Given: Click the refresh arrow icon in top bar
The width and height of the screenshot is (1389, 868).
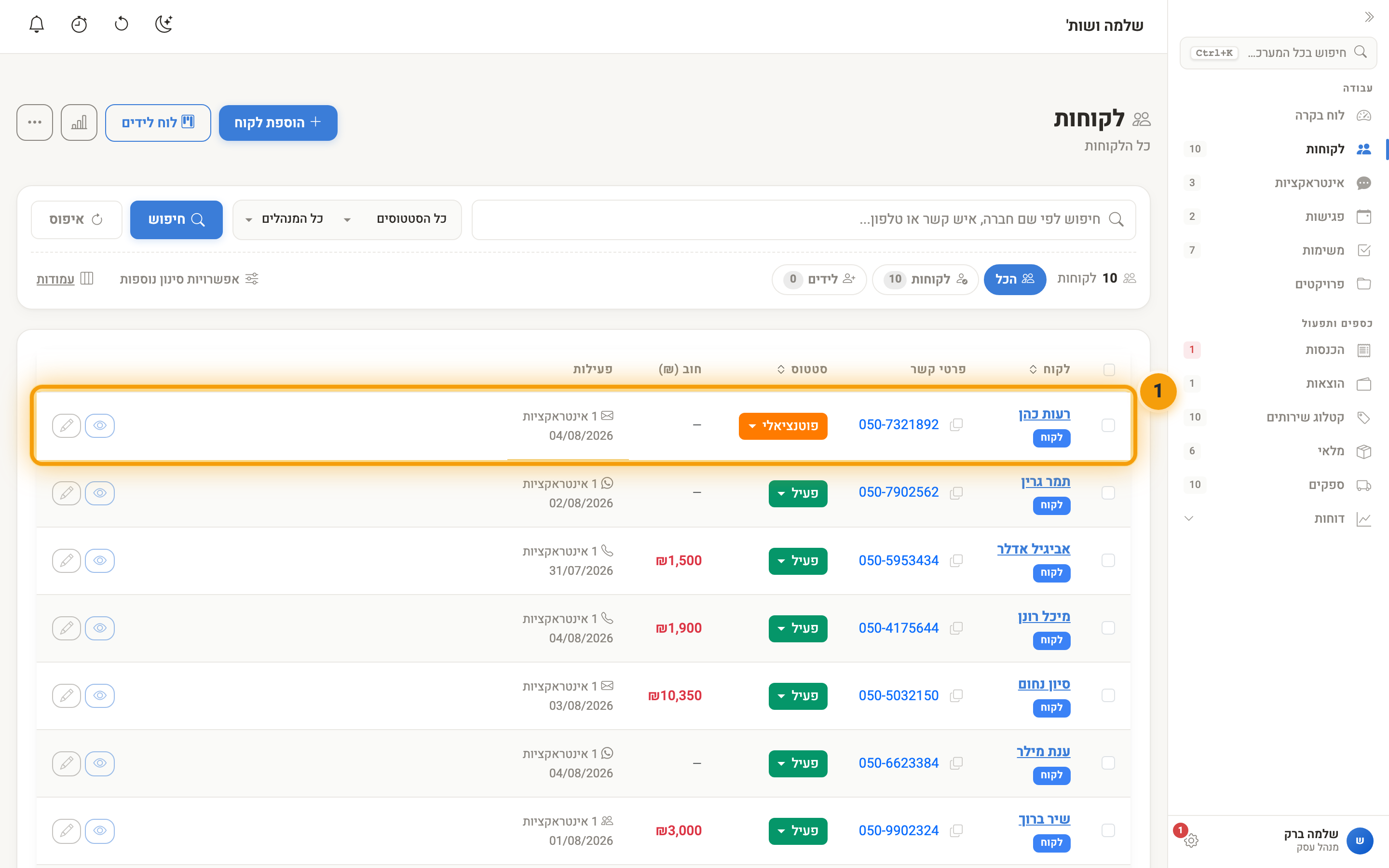Looking at the screenshot, I should tap(122, 24).
